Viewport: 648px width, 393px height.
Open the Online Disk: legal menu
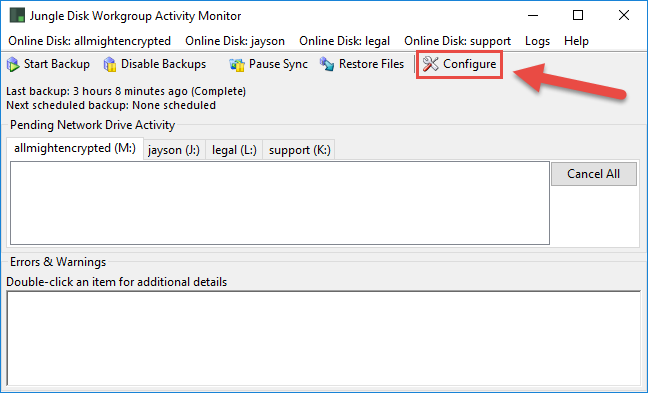[344, 41]
